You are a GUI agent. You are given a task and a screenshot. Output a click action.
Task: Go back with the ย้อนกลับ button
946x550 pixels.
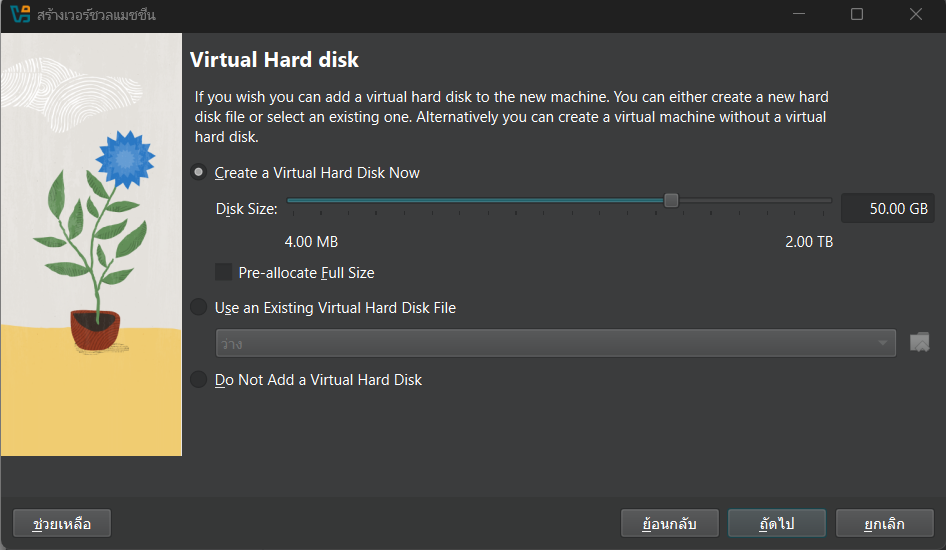click(668, 524)
